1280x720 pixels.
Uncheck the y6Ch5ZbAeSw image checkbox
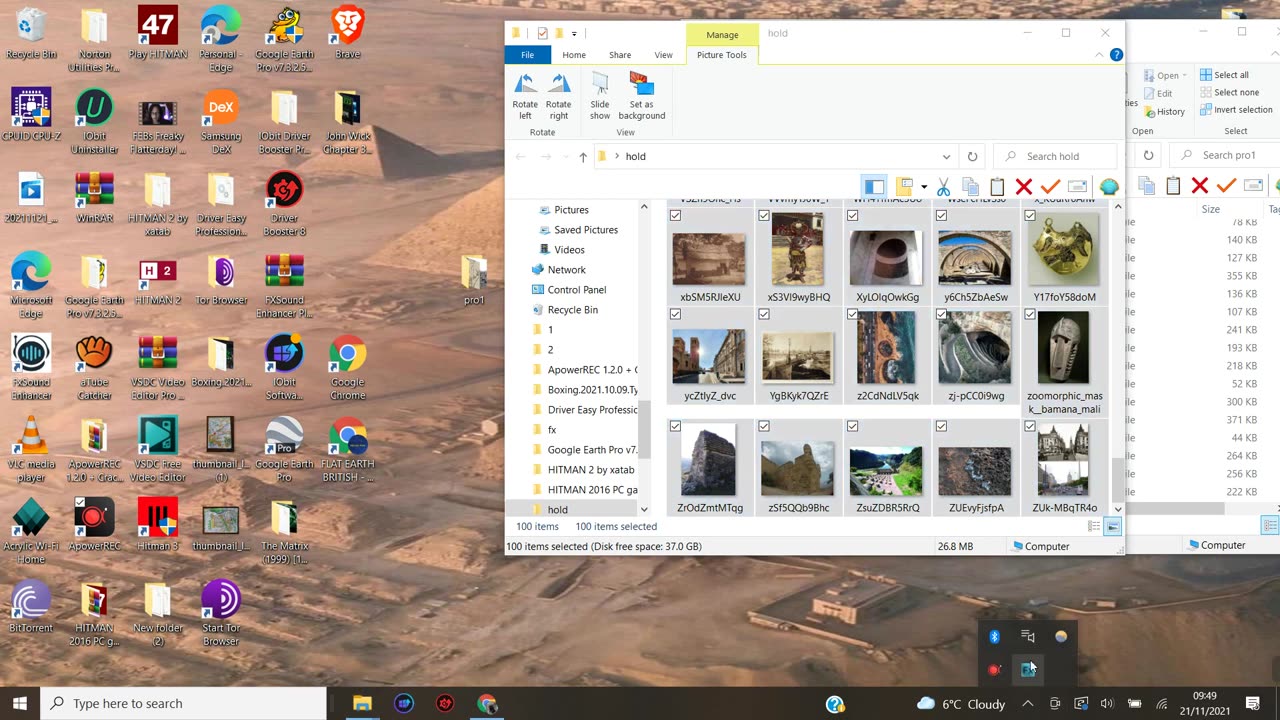941,215
